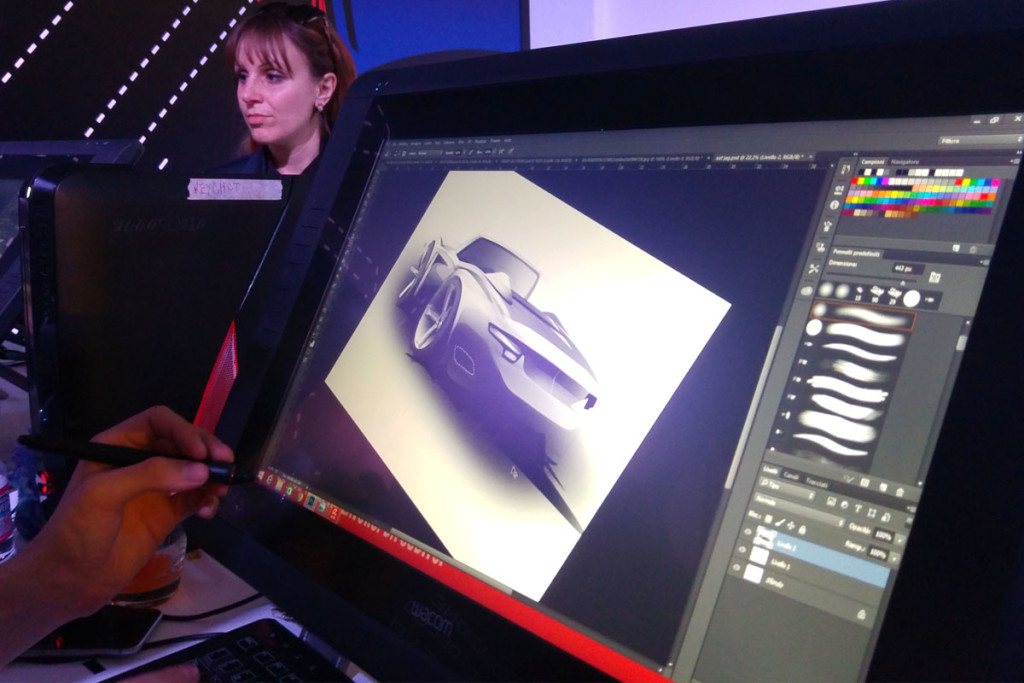Switch to the Livelli tab
This screenshot has height=683, width=1024.
(771, 469)
